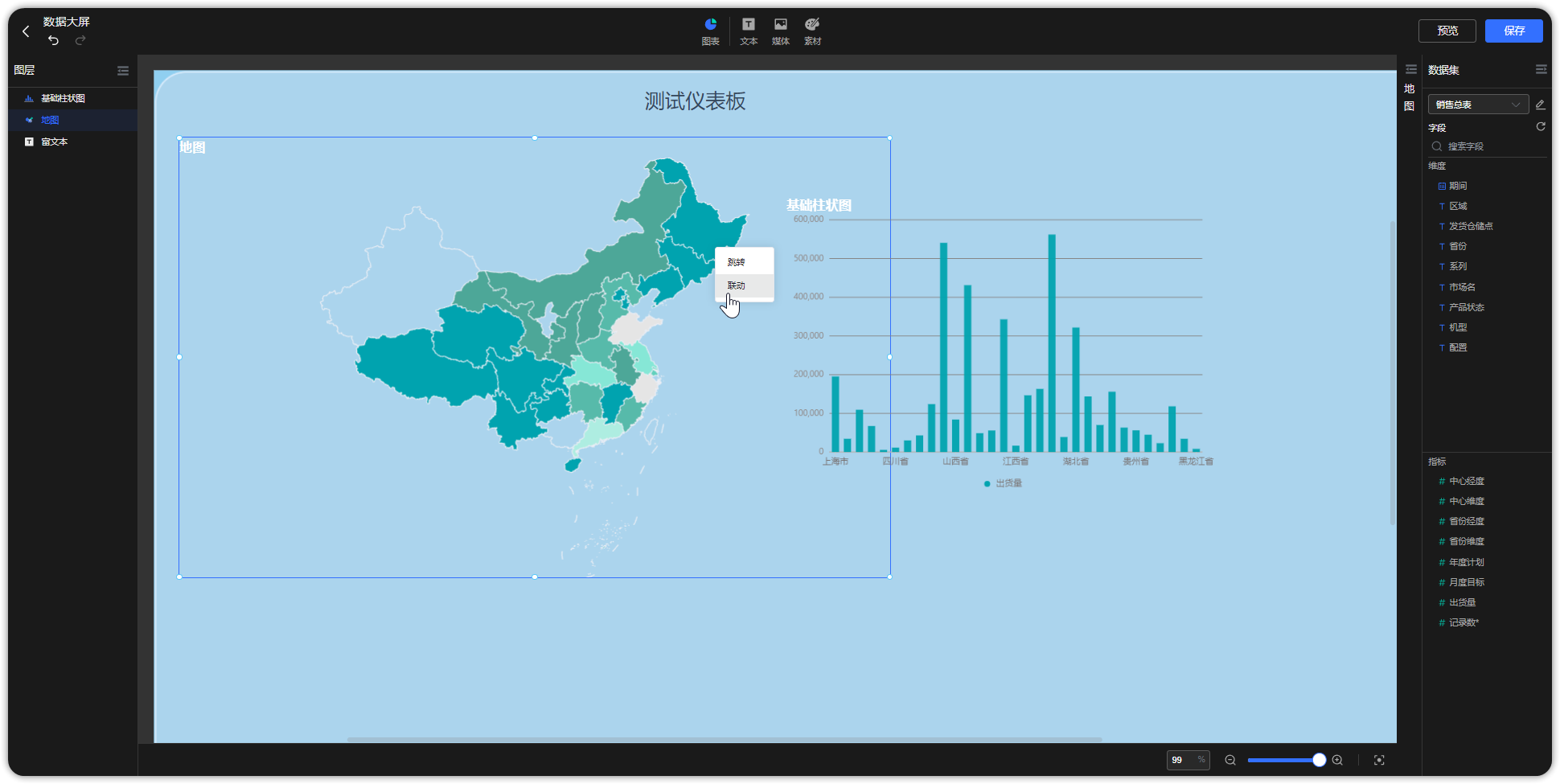Choose 联动 from the context menu
The image size is (1560, 784).
coord(736,285)
